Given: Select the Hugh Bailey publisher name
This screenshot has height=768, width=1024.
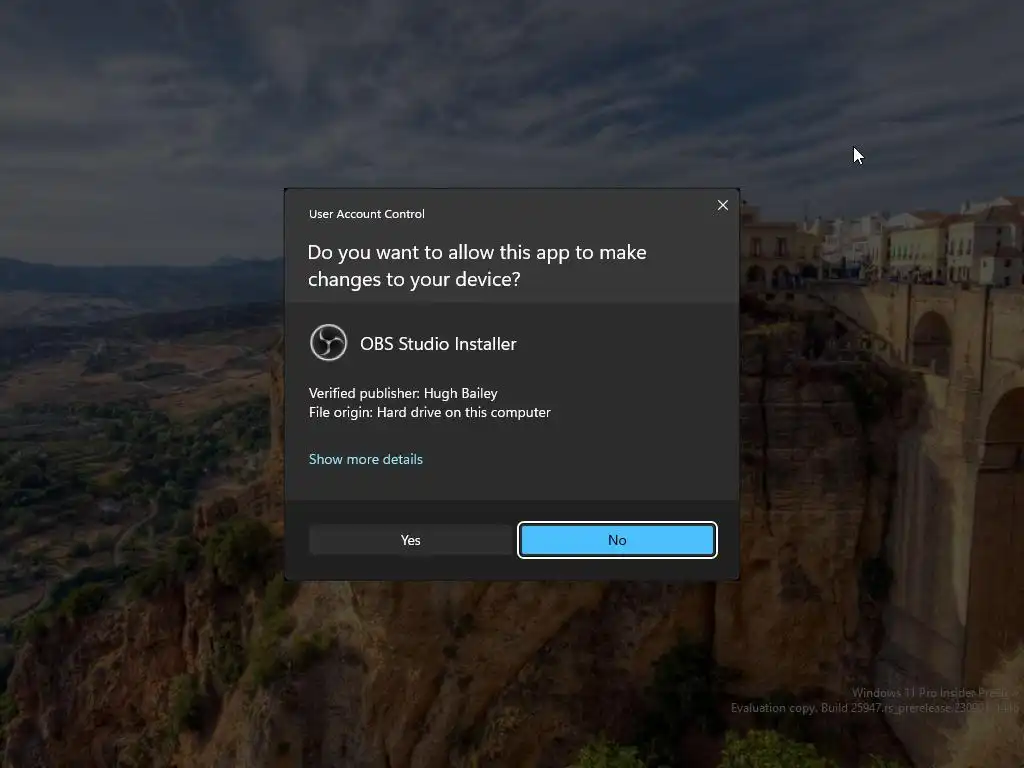Looking at the screenshot, I should pos(460,393).
